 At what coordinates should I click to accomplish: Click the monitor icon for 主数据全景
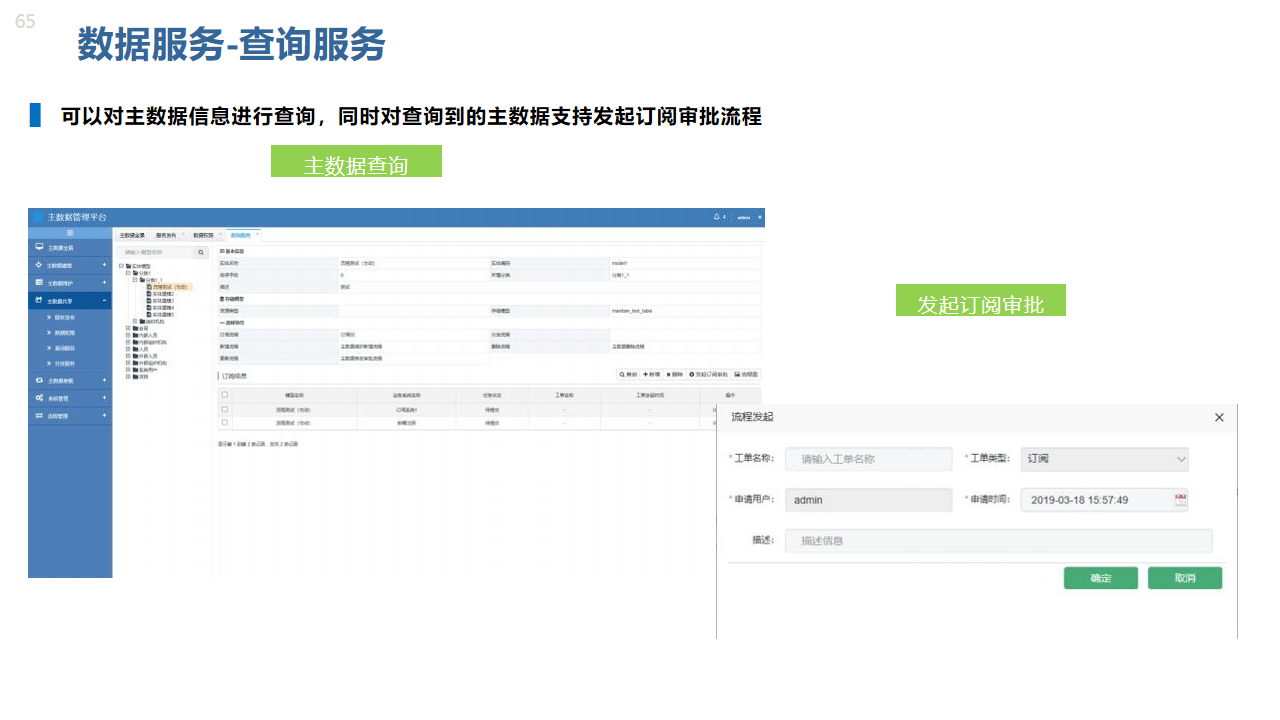(x=39, y=247)
